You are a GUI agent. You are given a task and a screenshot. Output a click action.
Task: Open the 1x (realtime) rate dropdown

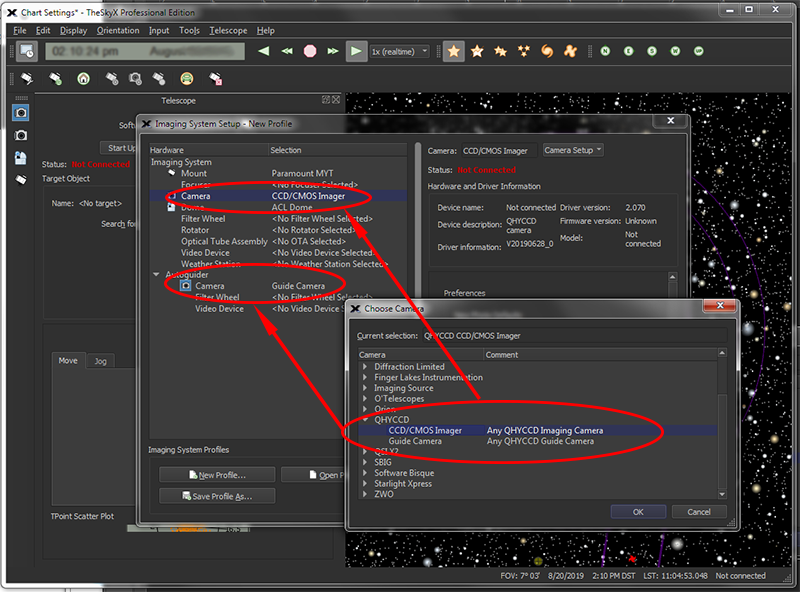(399, 52)
